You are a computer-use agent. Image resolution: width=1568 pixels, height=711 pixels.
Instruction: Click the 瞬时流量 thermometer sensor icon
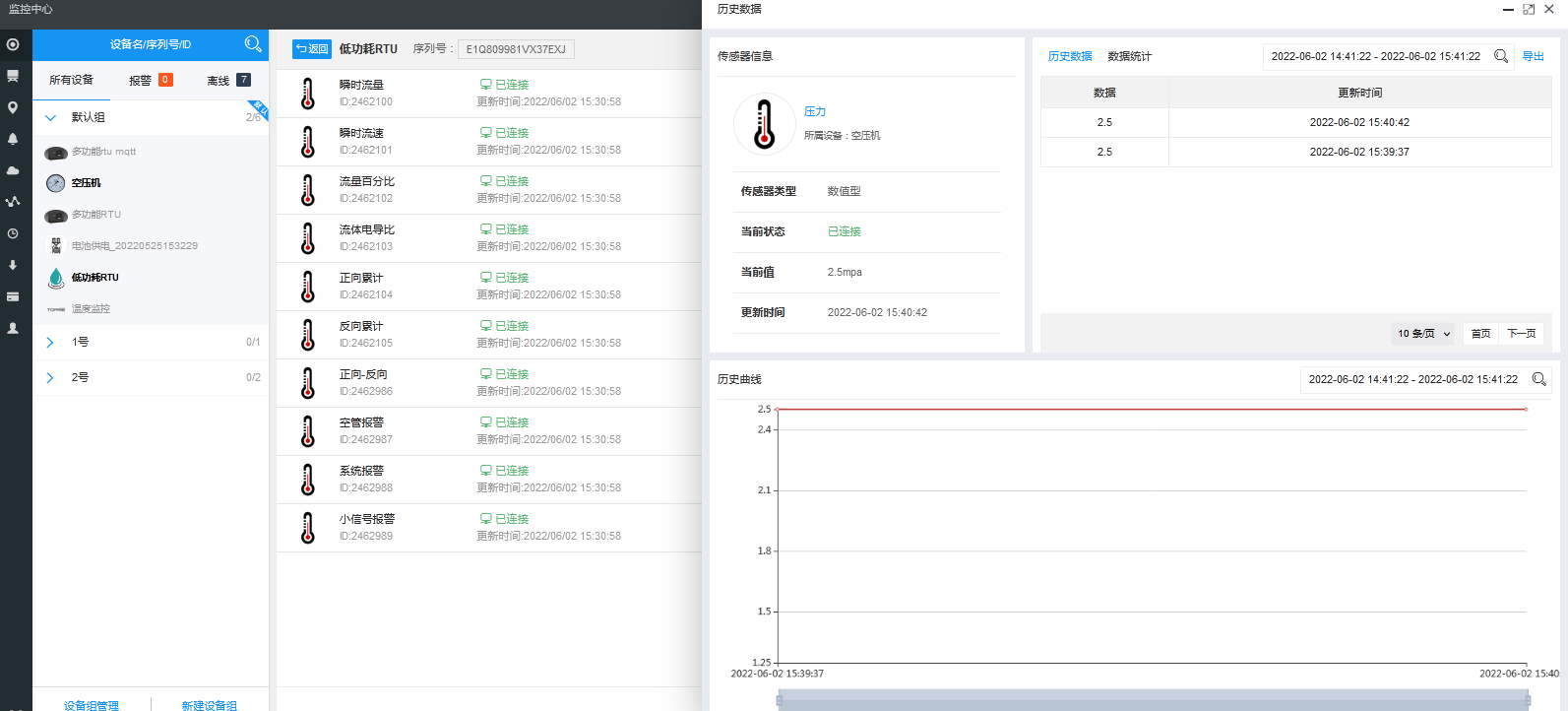tap(308, 94)
